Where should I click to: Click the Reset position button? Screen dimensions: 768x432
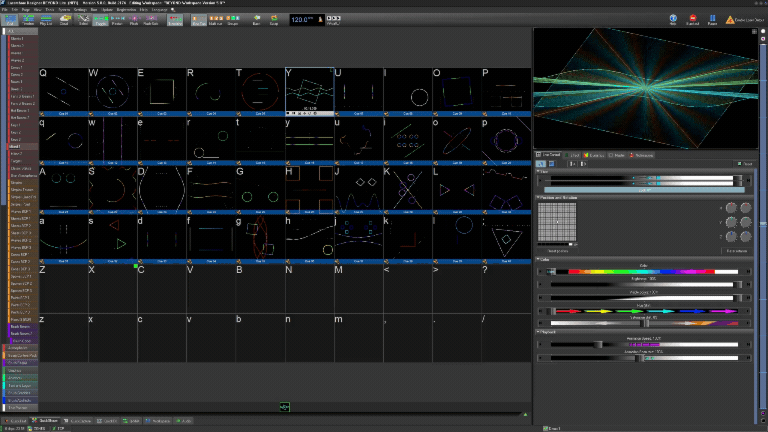557,251
